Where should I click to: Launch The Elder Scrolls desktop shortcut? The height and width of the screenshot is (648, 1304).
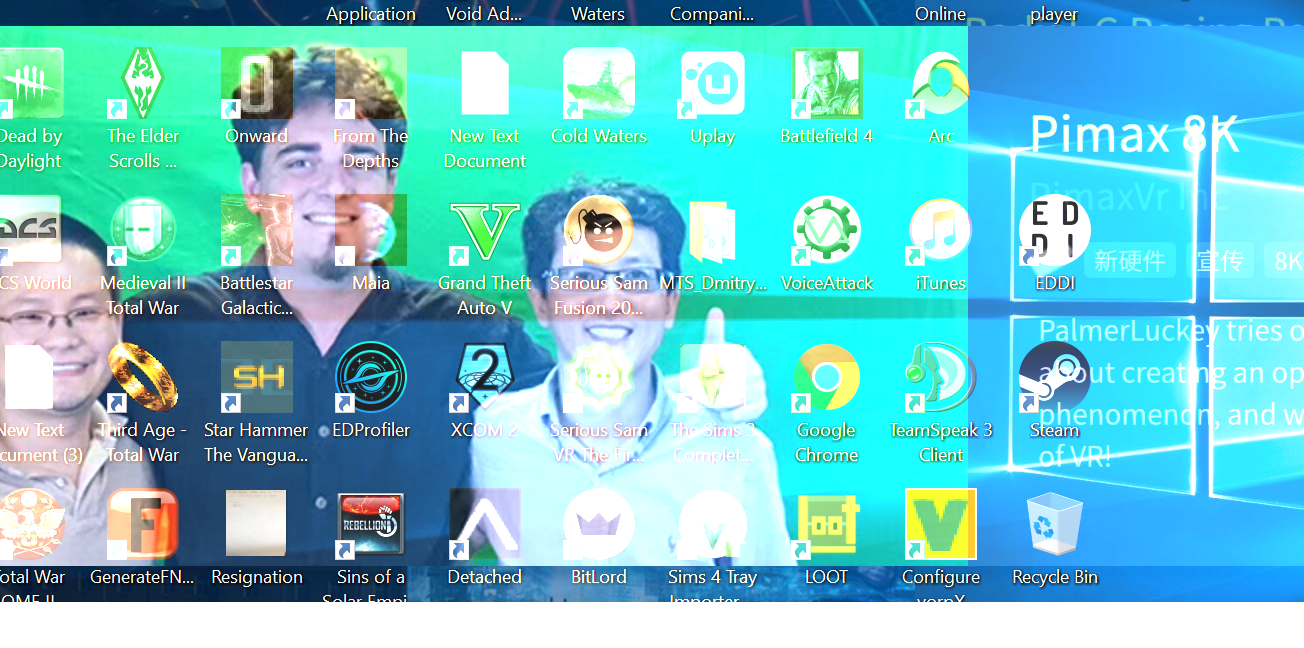pyautogui.click(x=143, y=83)
